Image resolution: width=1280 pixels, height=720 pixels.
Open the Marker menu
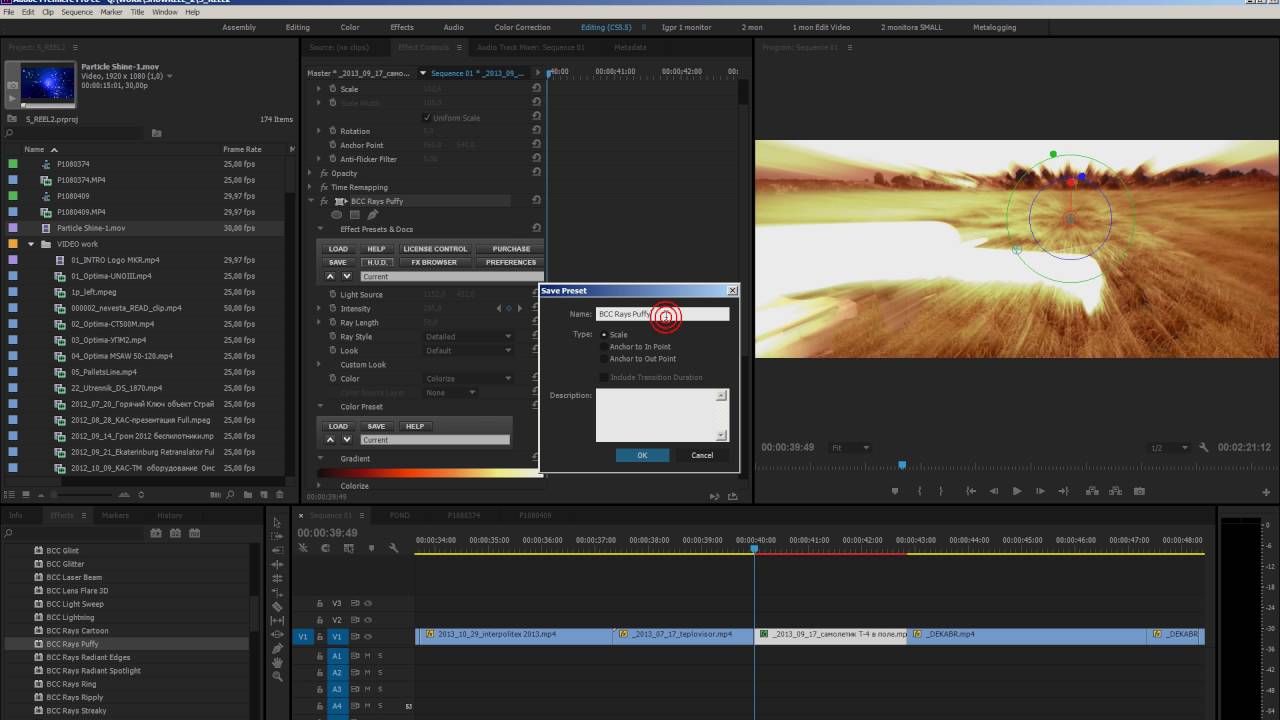pos(111,12)
